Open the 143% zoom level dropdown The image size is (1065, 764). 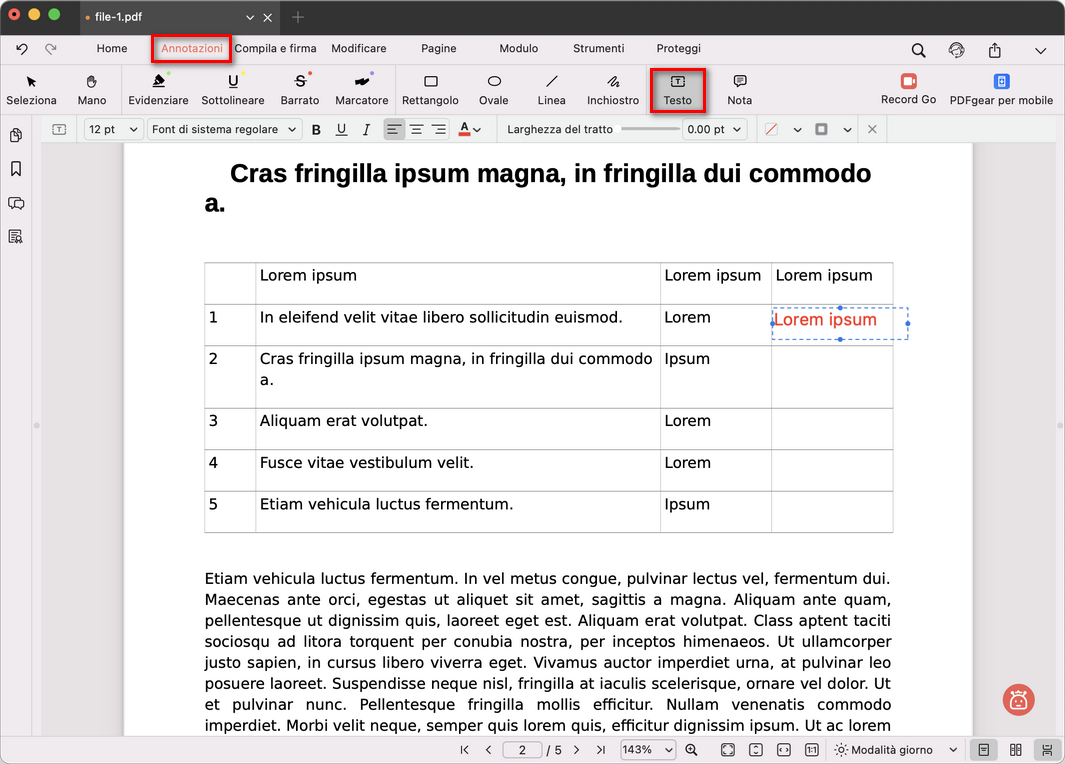click(x=646, y=750)
